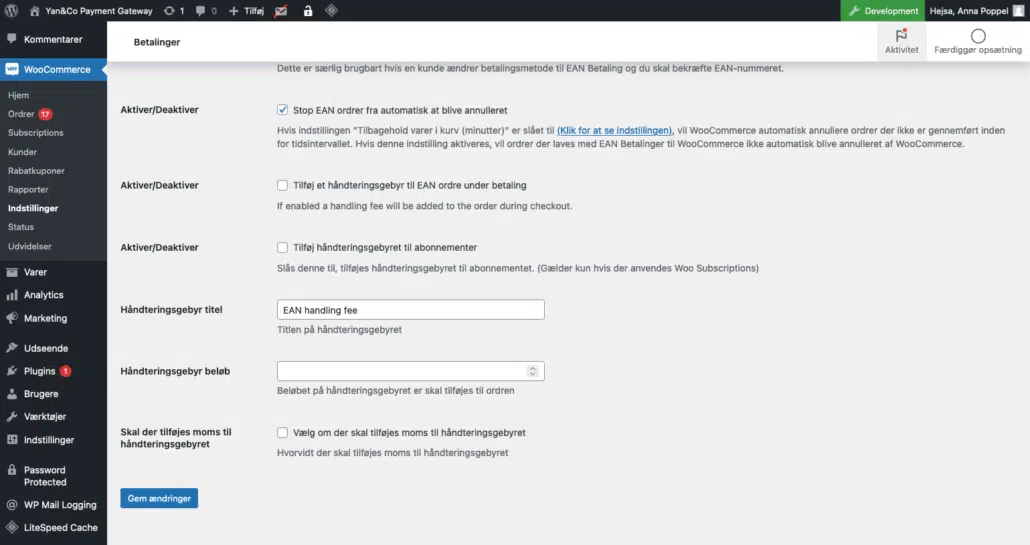Click the Password Protected lock icon
Screen dimensions: 1030x545
(12, 469)
